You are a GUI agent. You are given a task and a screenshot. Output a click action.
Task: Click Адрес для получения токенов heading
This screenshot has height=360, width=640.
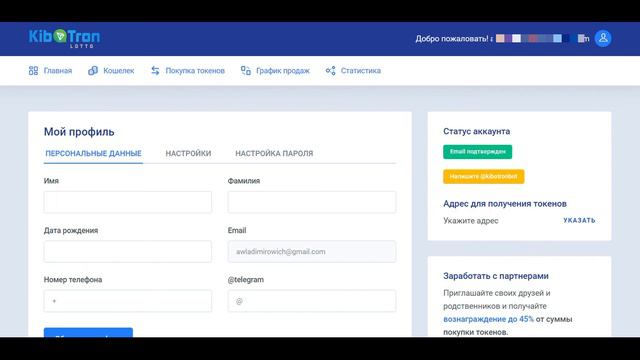click(x=505, y=204)
